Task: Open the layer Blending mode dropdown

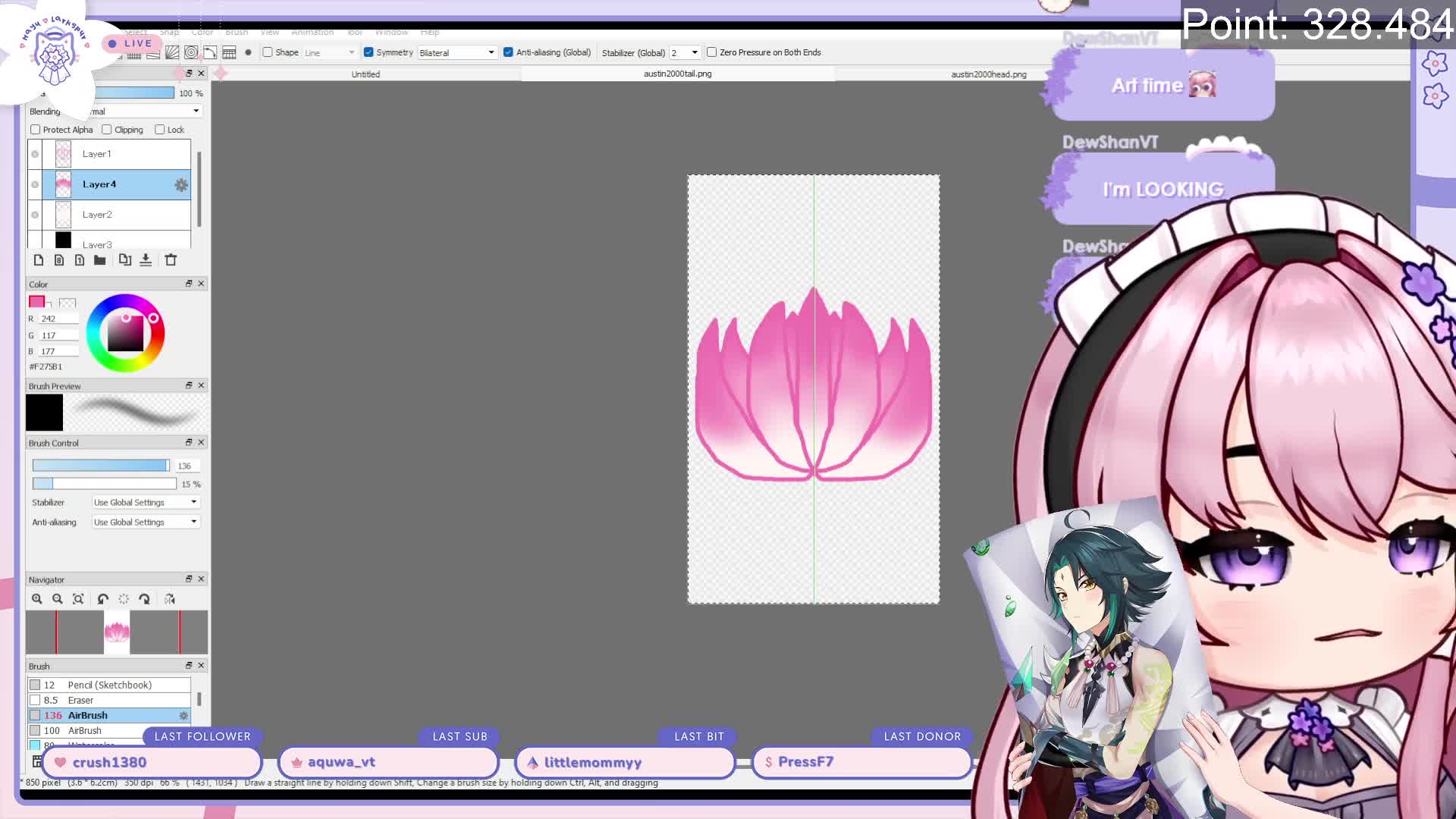Action: (x=144, y=111)
